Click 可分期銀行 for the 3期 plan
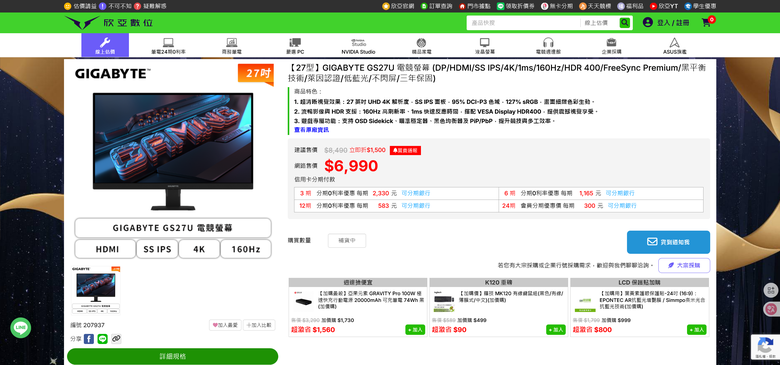780x365 pixels. coord(415,193)
